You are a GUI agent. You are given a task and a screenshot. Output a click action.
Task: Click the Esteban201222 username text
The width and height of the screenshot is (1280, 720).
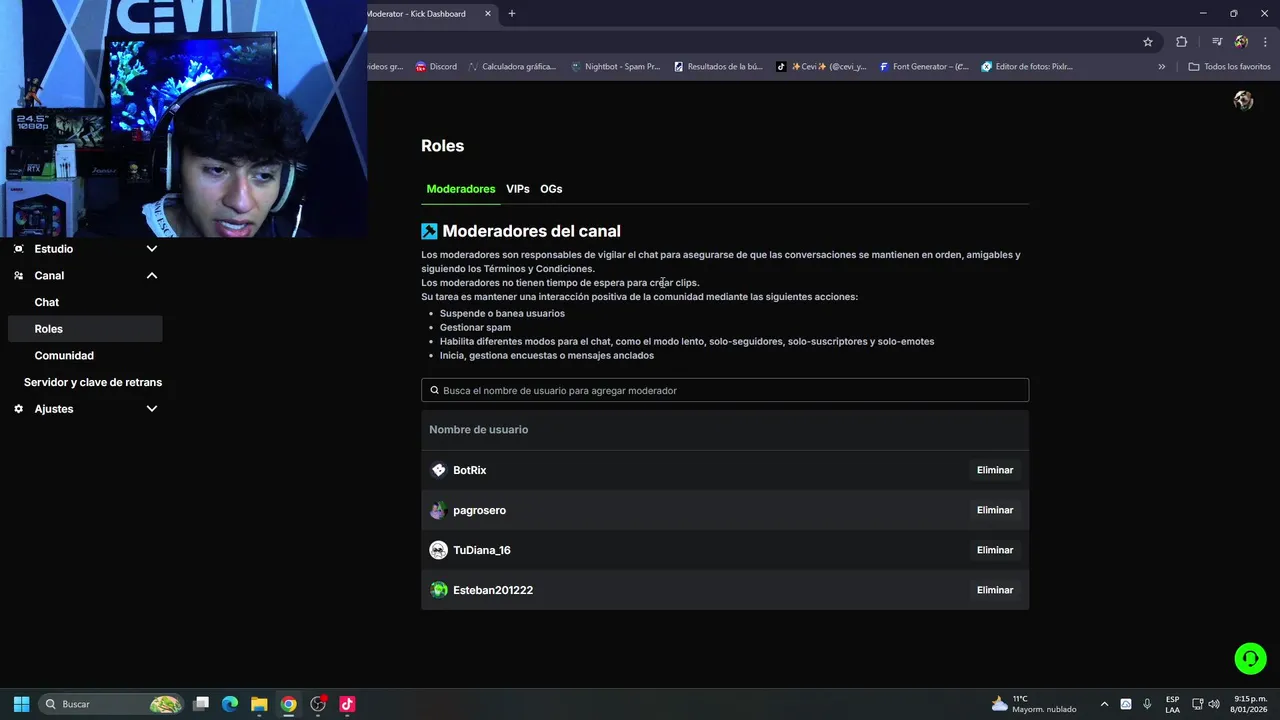493,590
